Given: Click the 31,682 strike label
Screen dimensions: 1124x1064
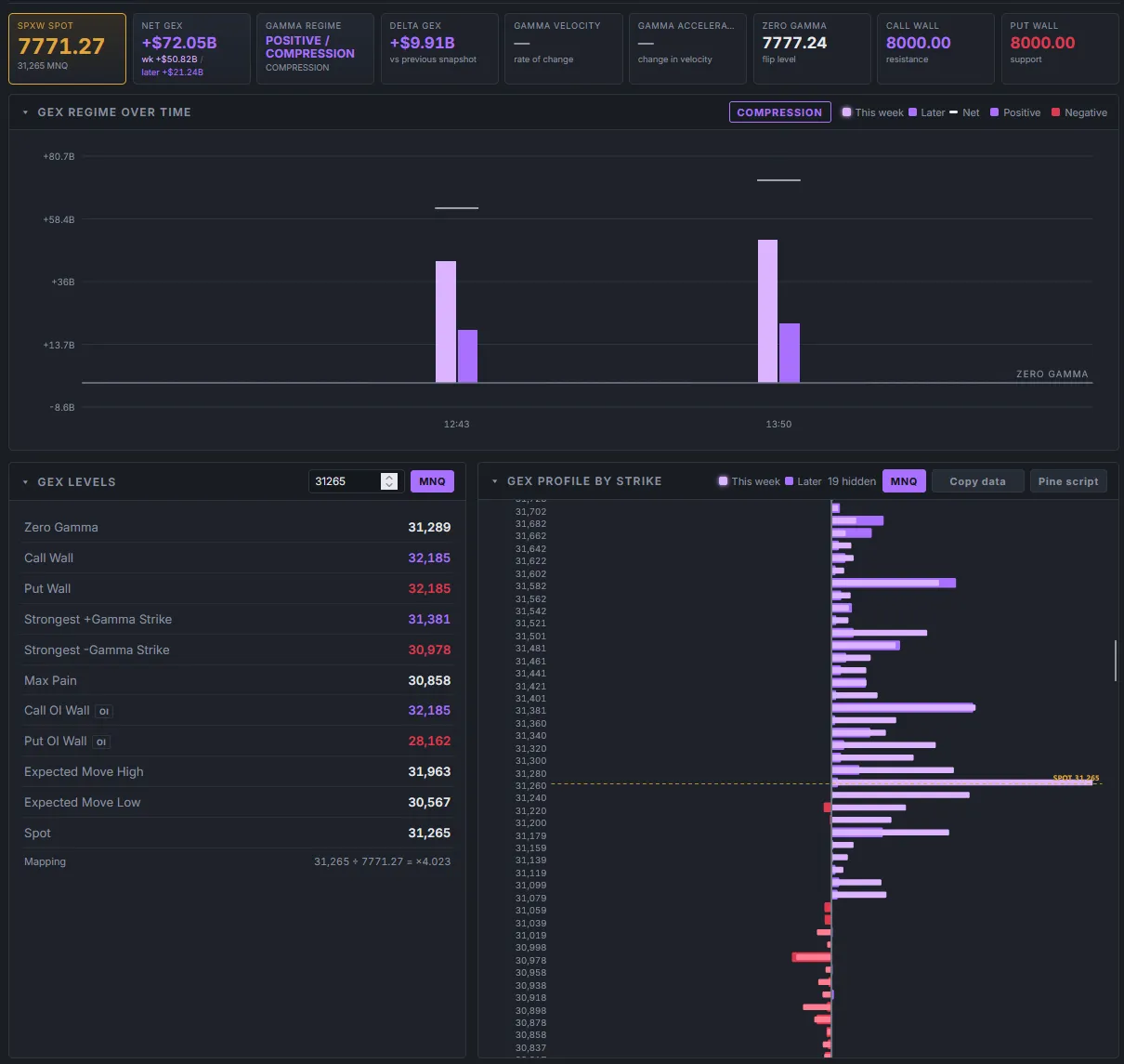Looking at the screenshot, I should (x=531, y=524).
